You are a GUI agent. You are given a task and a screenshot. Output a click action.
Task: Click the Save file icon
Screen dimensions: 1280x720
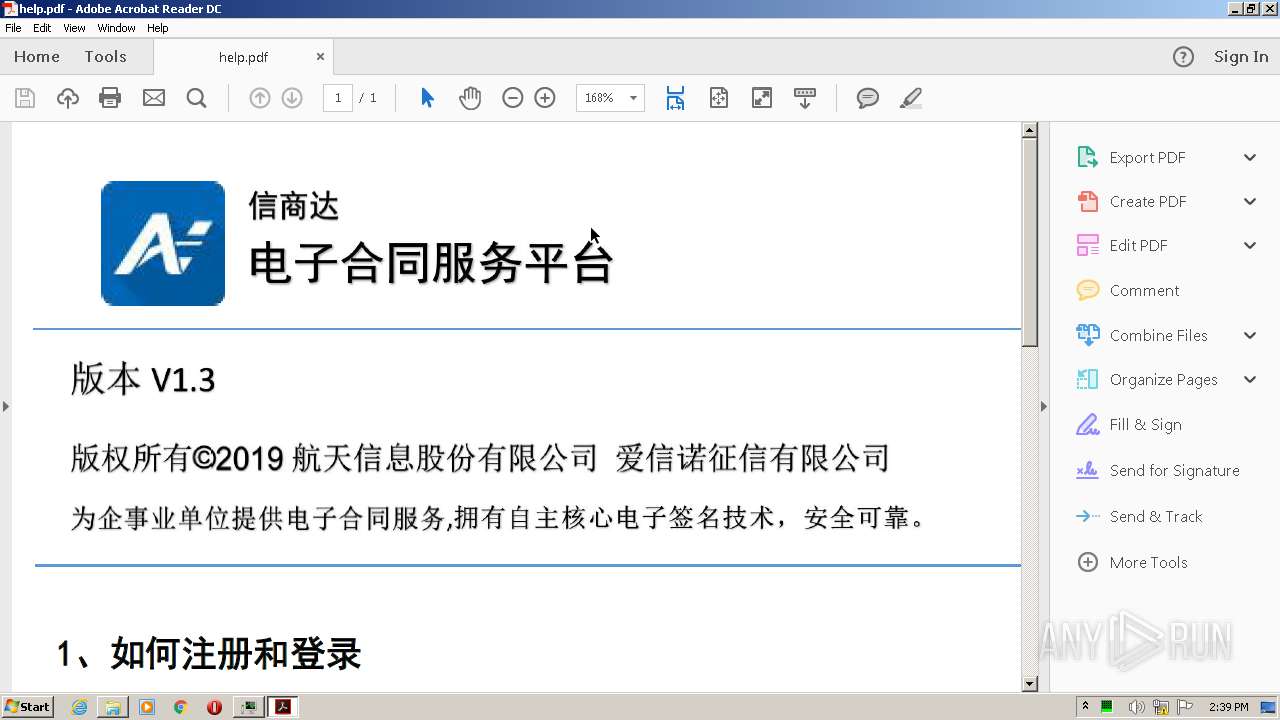(25, 98)
